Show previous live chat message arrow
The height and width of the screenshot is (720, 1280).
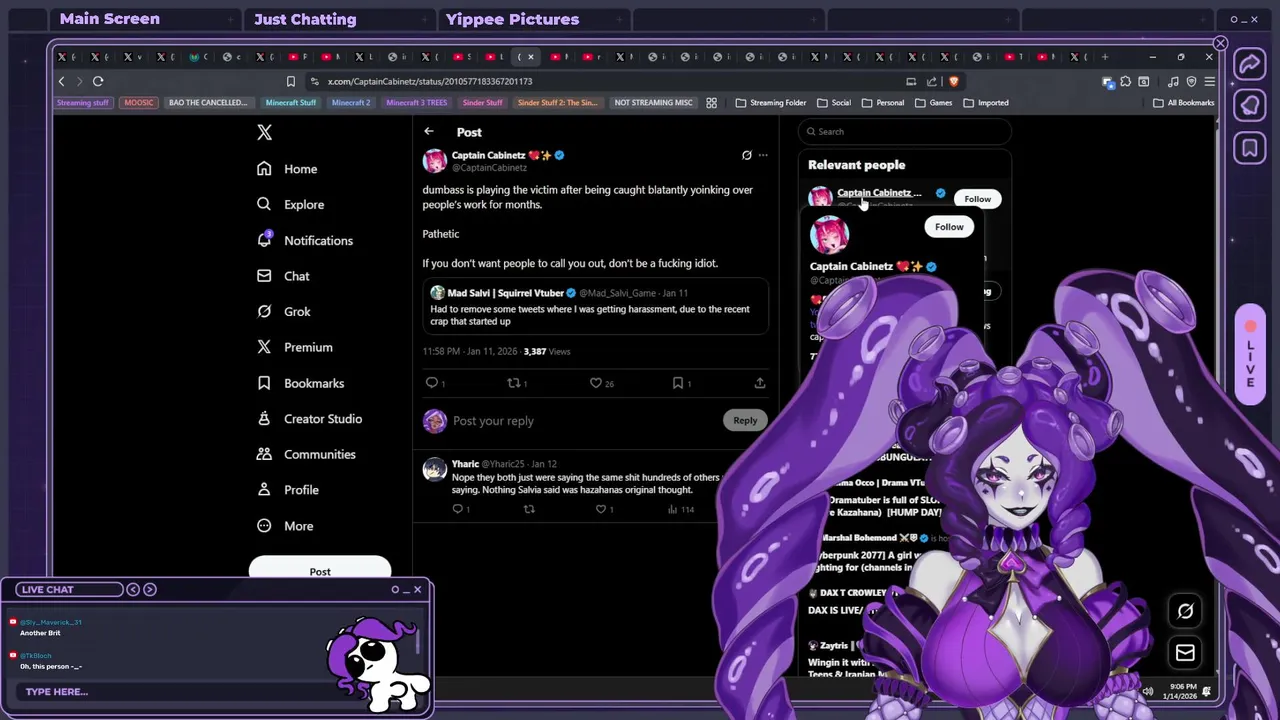133,589
